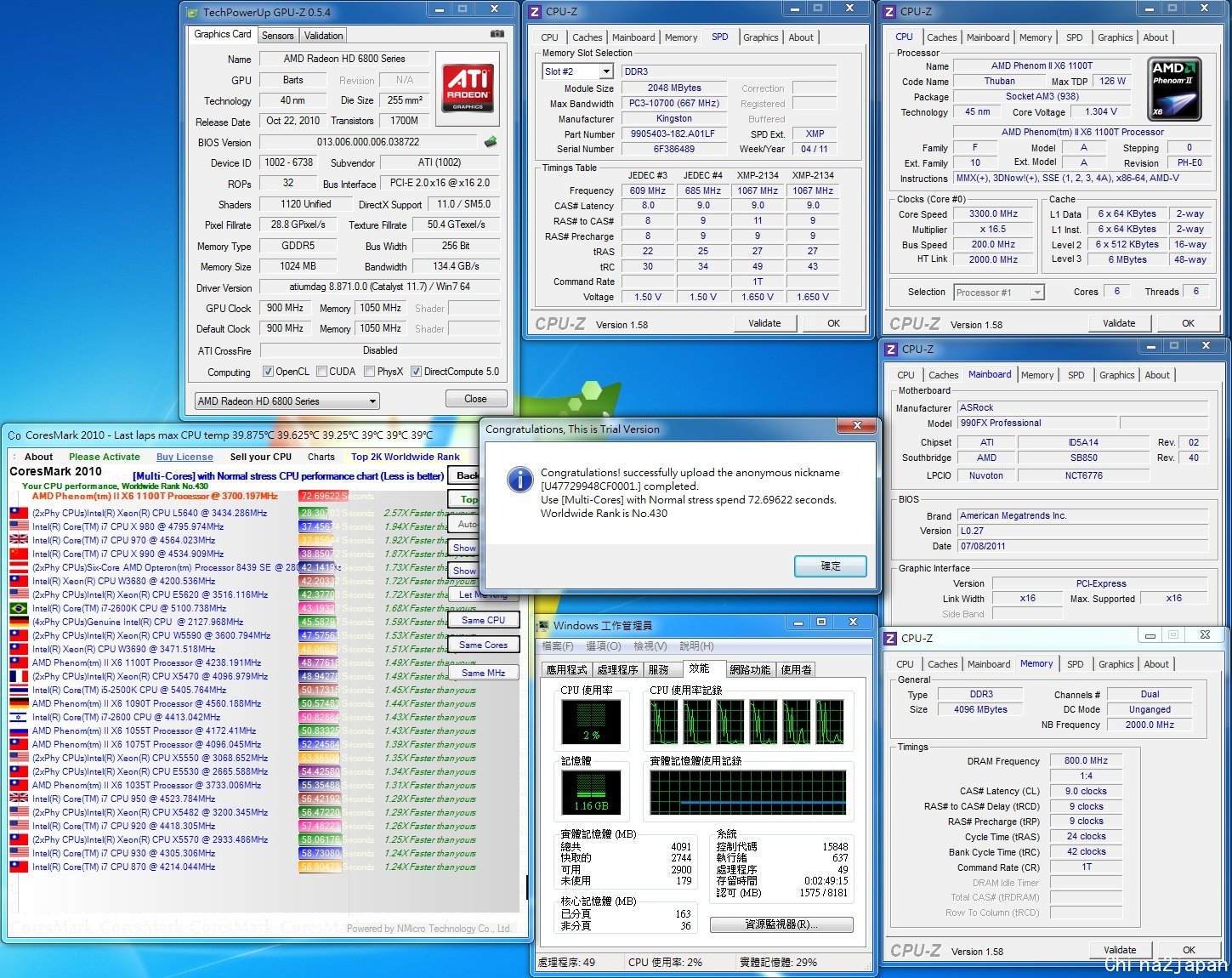This screenshot has height=978, width=1232.
Task: Click the Task Manager title bar icon
Action: click(x=544, y=626)
